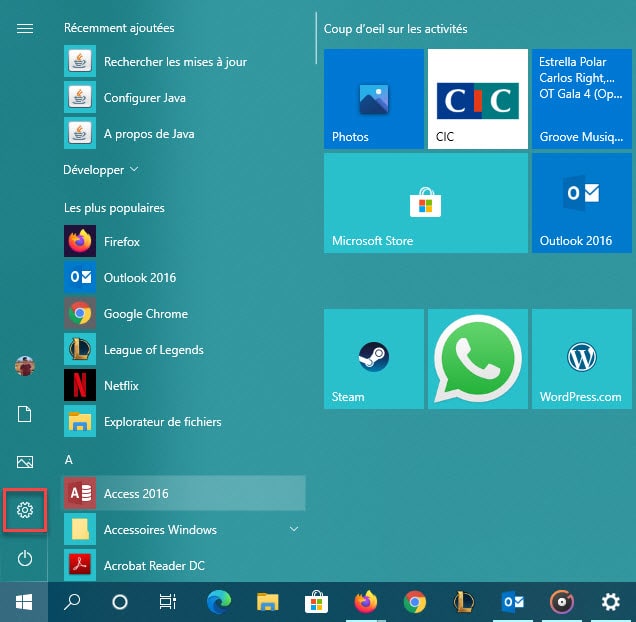
Task: Click the 'Récemment ajoutées' heading
Action: (119, 28)
